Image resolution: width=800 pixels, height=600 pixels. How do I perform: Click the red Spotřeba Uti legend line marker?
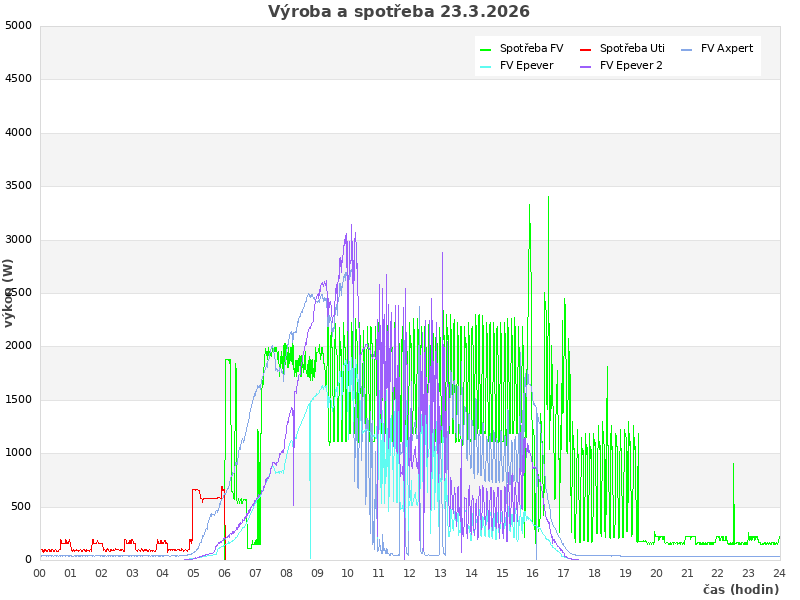(x=586, y=49)
